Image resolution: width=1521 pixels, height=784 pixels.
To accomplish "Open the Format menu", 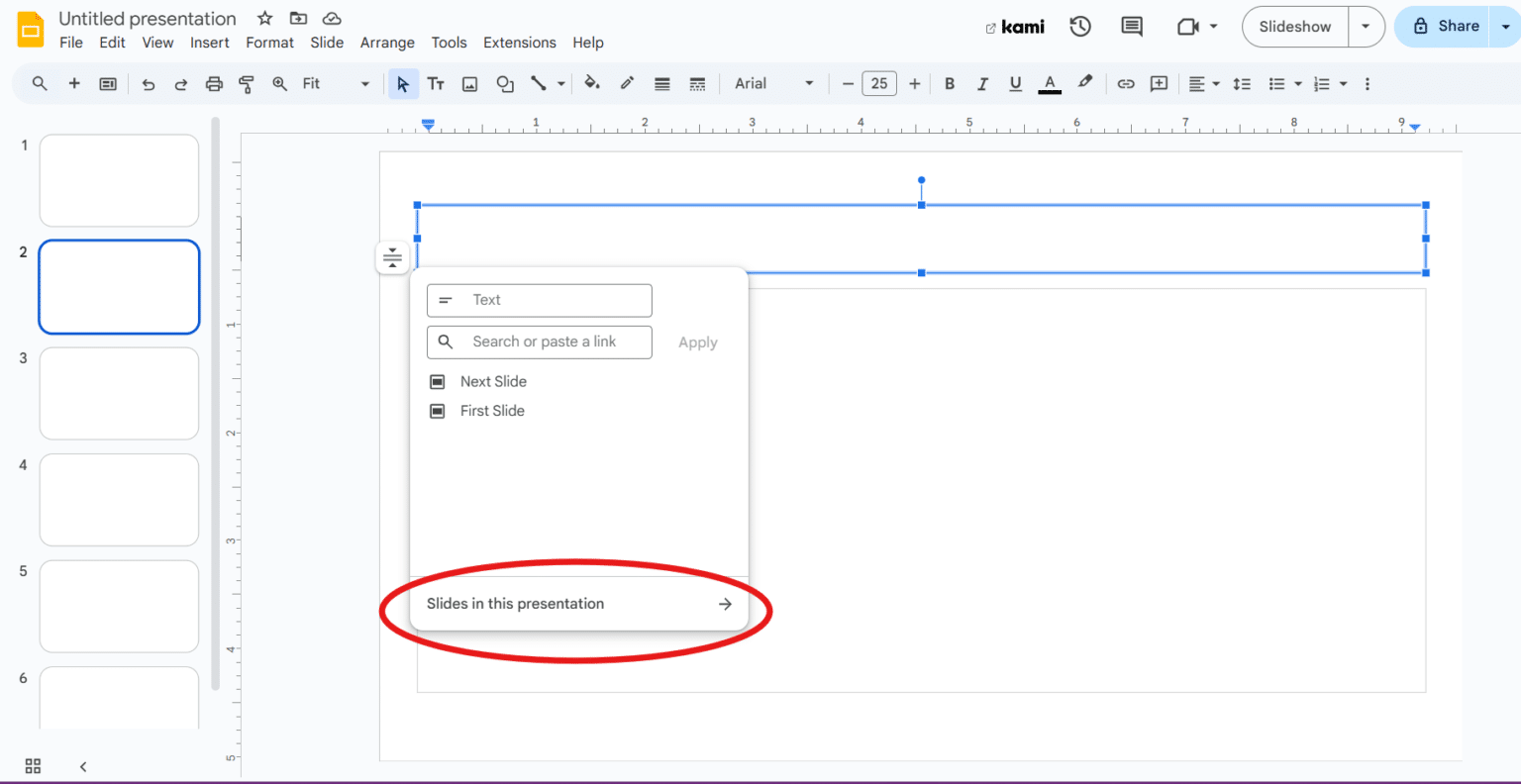I will [x=269, y=43].
